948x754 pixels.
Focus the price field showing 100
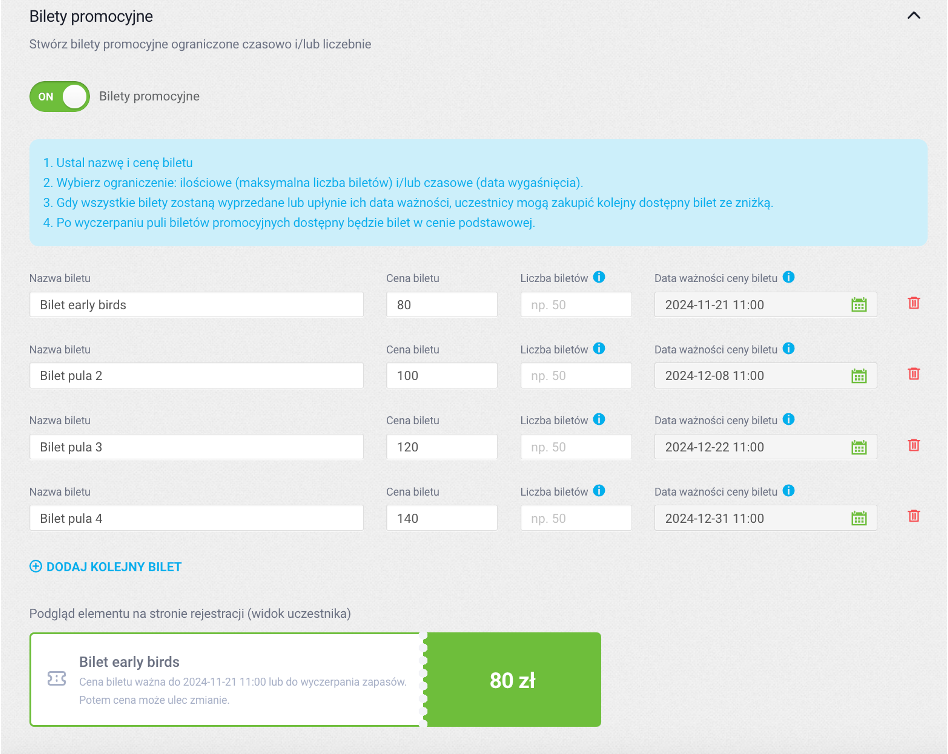[442, 375]
